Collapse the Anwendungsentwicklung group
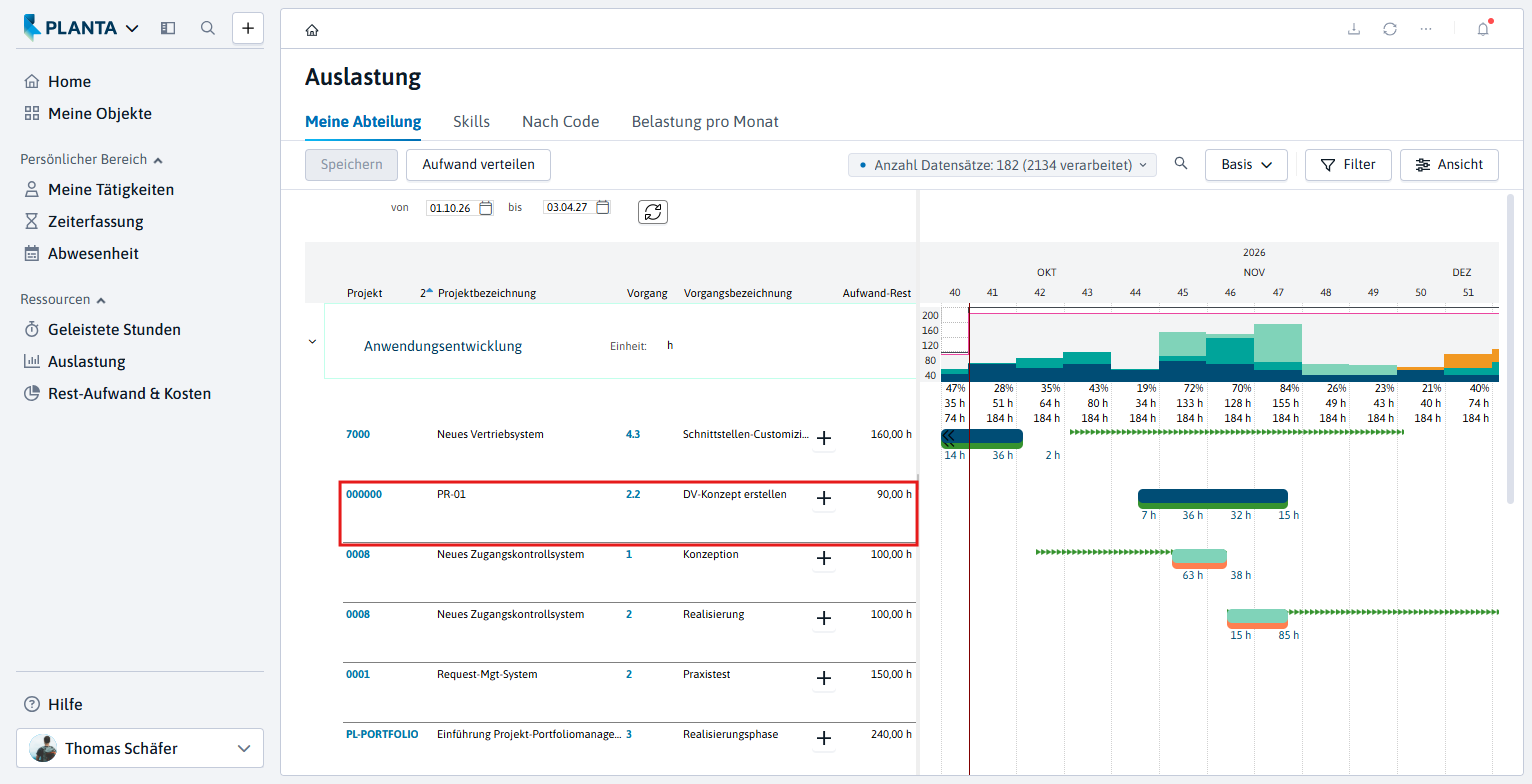 tap(312, 342)
